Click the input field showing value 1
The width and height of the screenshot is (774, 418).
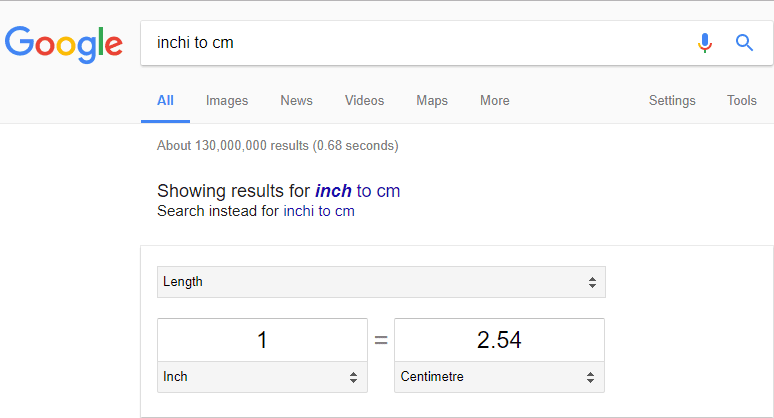[x=262, y=340]
